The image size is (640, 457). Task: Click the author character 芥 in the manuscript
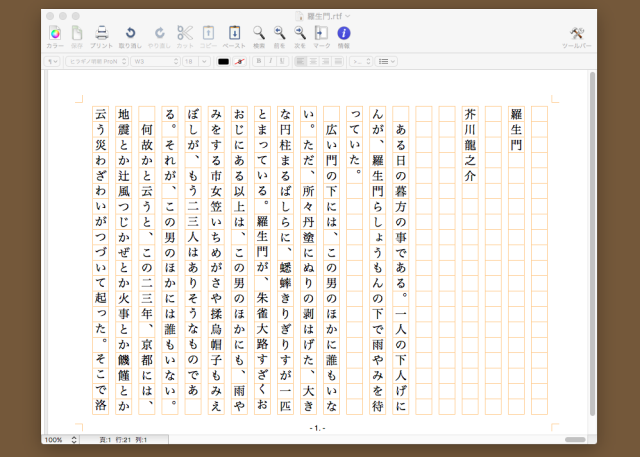click(x=470, y=114)
